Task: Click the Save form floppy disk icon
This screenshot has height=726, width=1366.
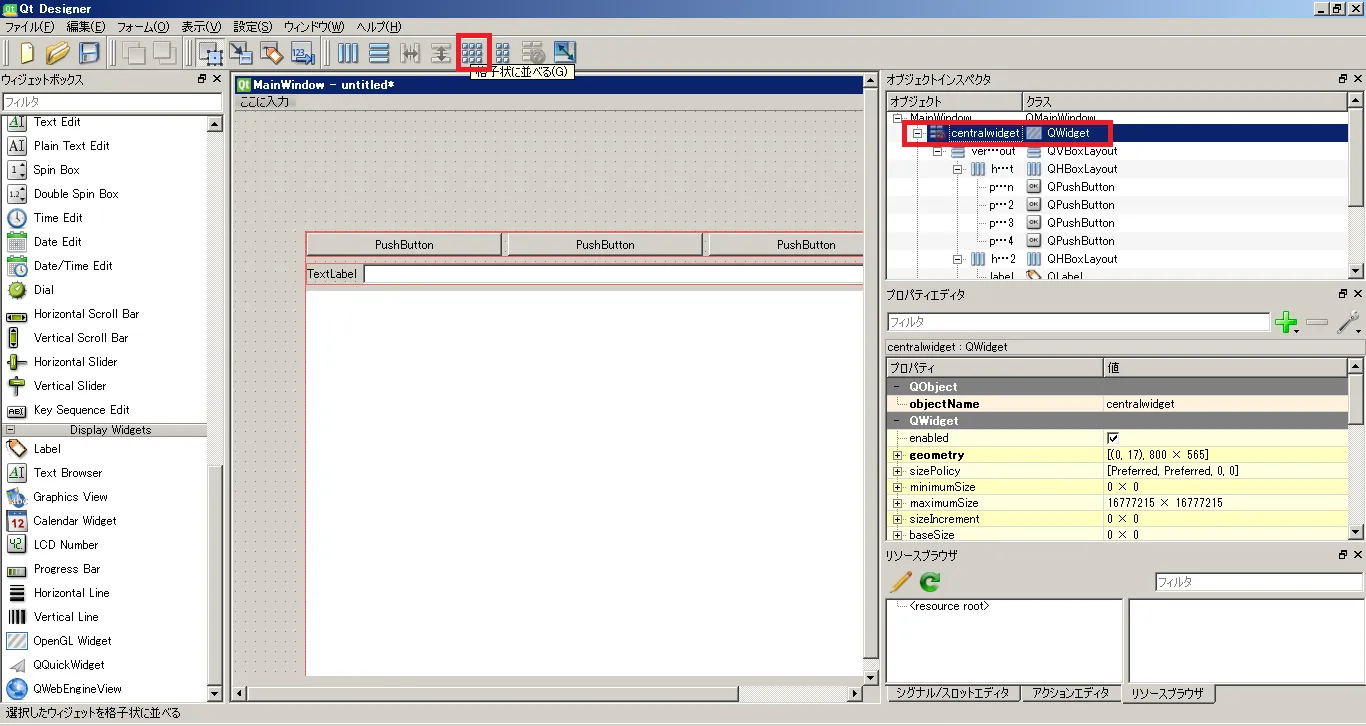Action: click(89, 53)
